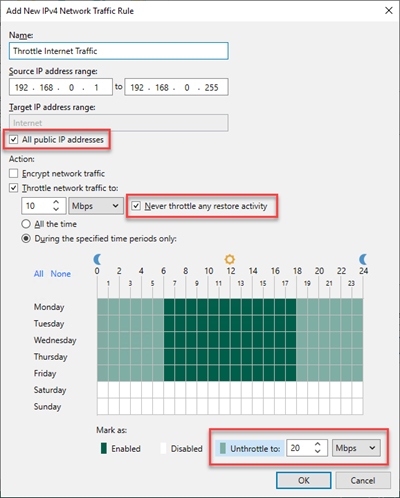Uncheck Throttle network traffic to

[13, 188]
